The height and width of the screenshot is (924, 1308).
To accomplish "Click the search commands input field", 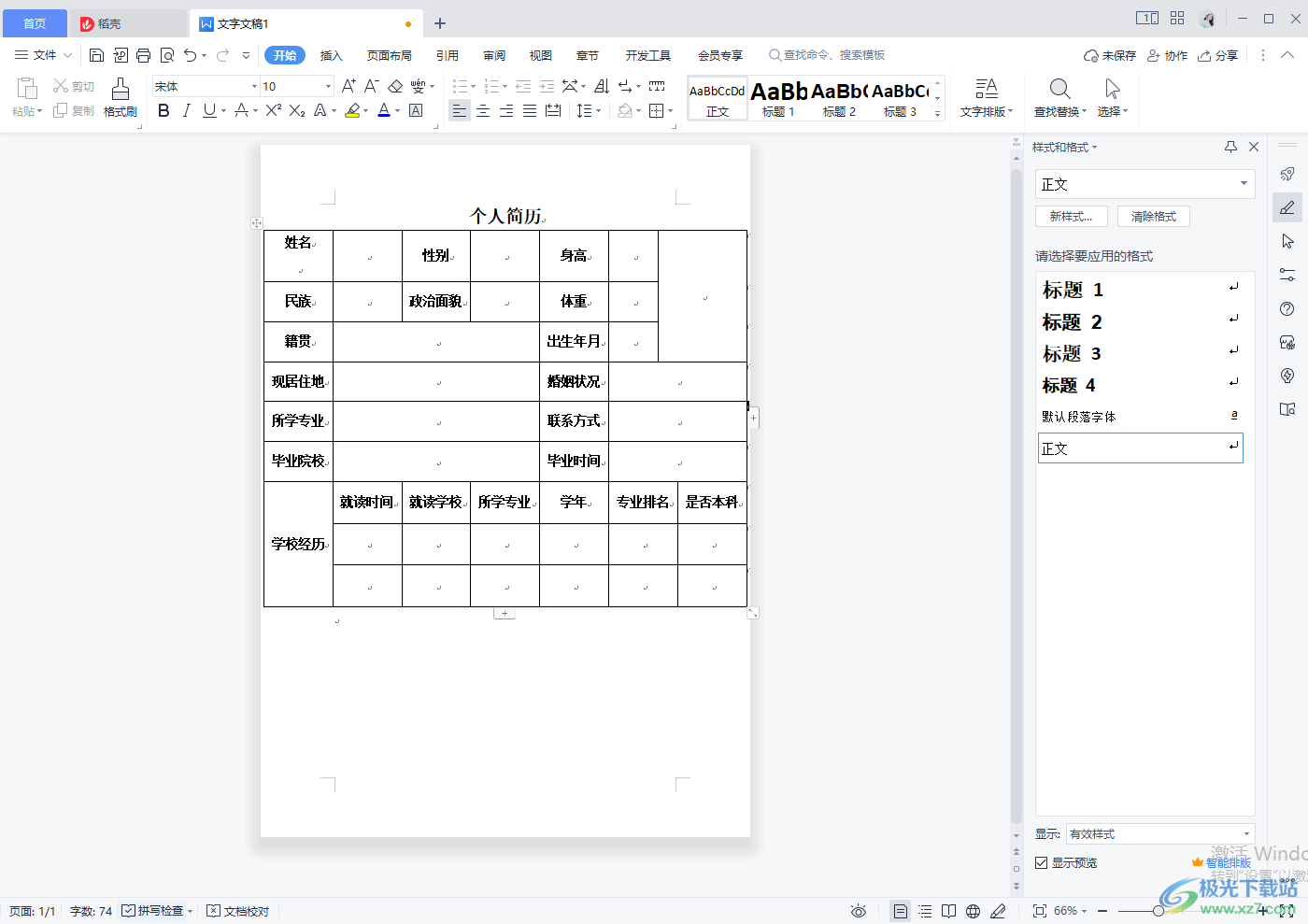I will click(x=827, y=55).
